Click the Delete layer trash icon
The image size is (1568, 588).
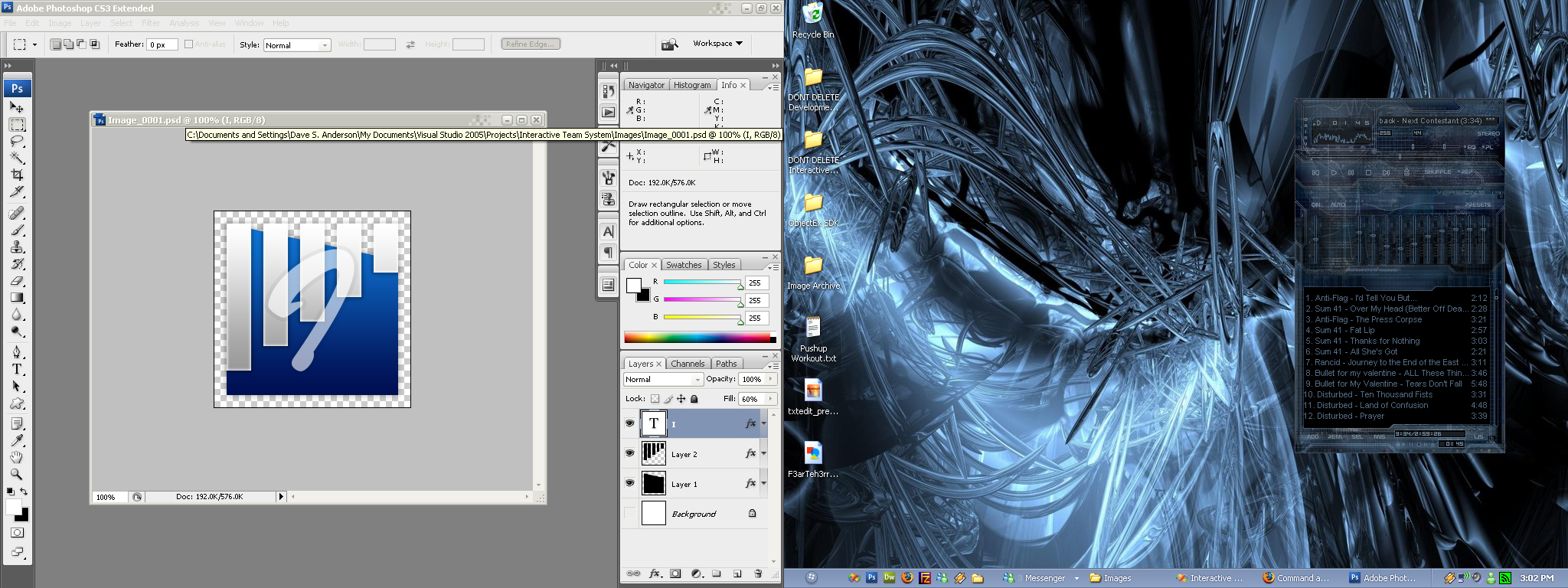tap(758, 573)
